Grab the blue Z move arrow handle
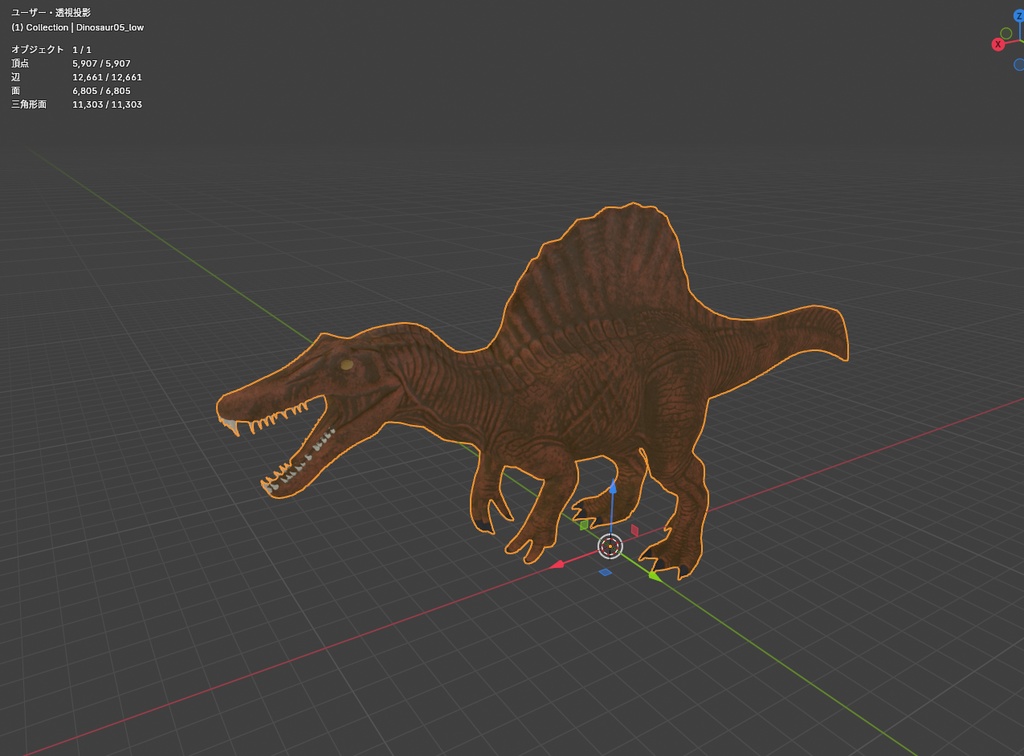Image resolution: width=1024 pixels, height=756 pixels. tap(613, 487)
